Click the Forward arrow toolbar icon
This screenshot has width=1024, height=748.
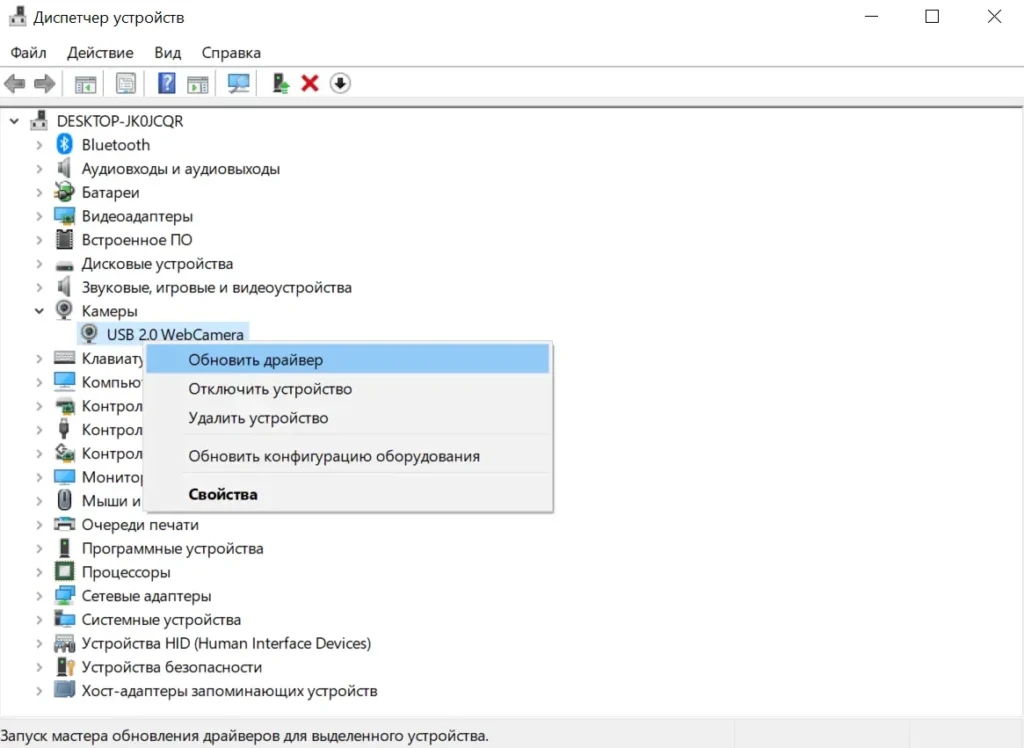click(44, 84)
